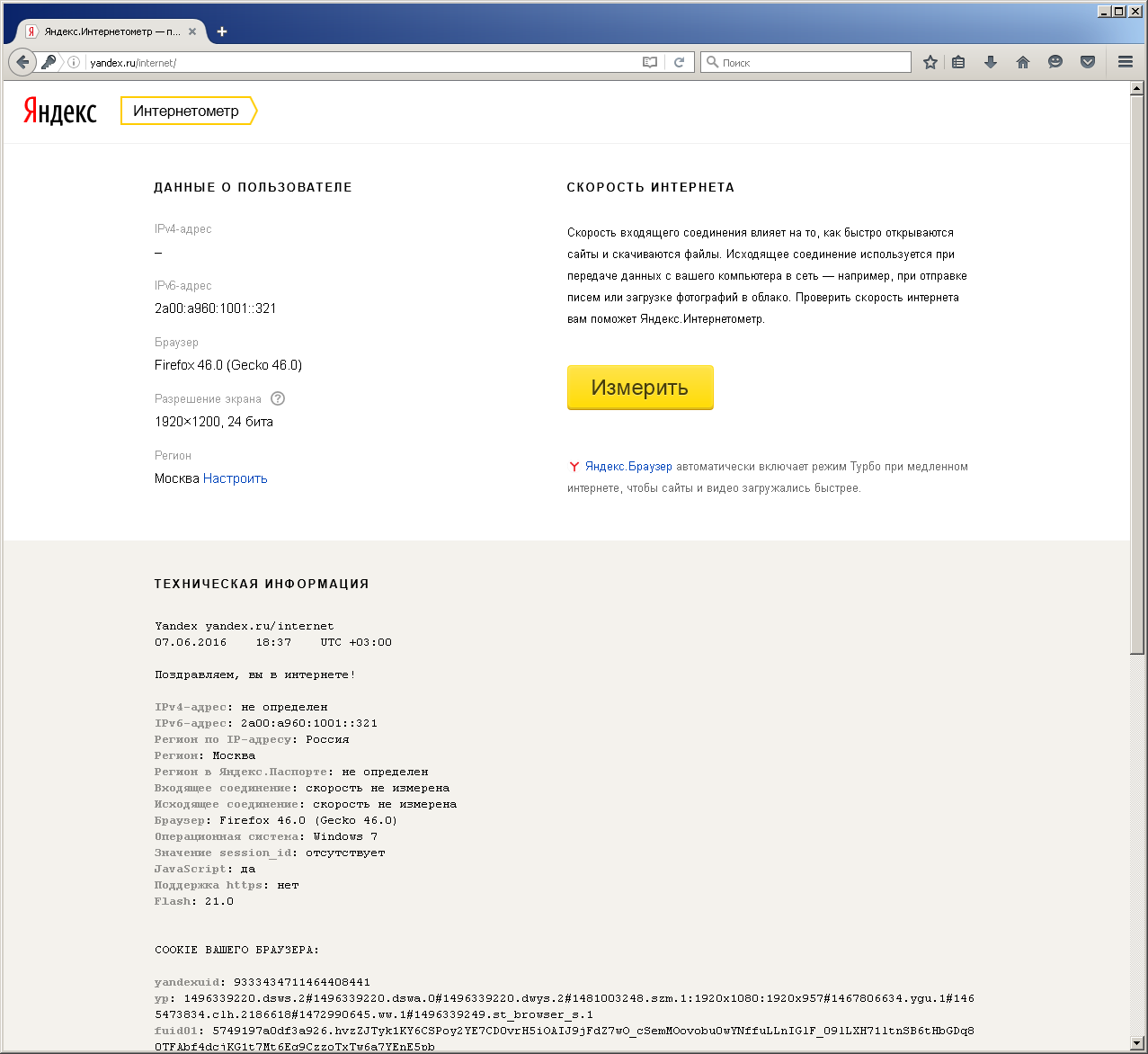Image resolution: width=1148 pixels, height=1054 pixels.
Task: Click the JavaScript: да line
Action: pyautogui.click(x=205, y=869)
